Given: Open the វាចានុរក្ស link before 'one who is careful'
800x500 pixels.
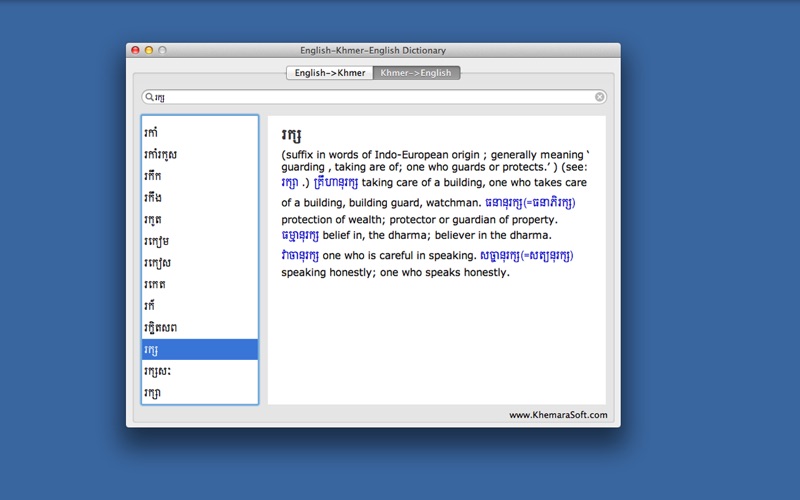Looking at the screenshot, I should [300, 255].
